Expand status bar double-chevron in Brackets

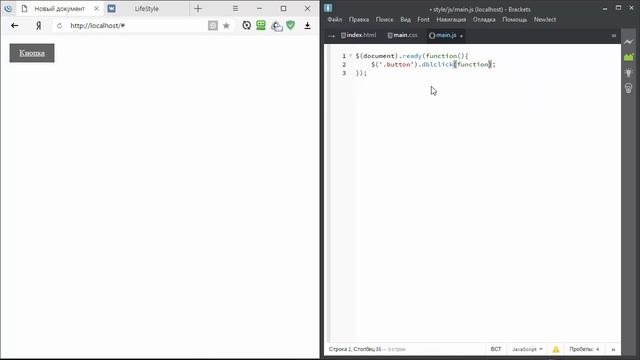tap(613, 349)
